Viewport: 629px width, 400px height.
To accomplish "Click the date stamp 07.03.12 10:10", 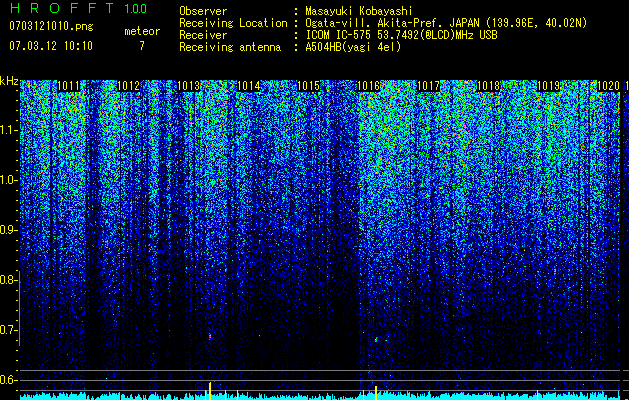I will (51, 45).
